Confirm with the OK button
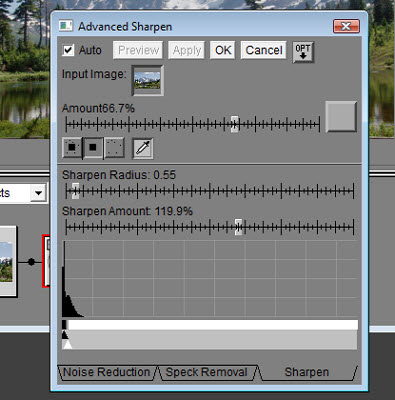 [223, 50]
